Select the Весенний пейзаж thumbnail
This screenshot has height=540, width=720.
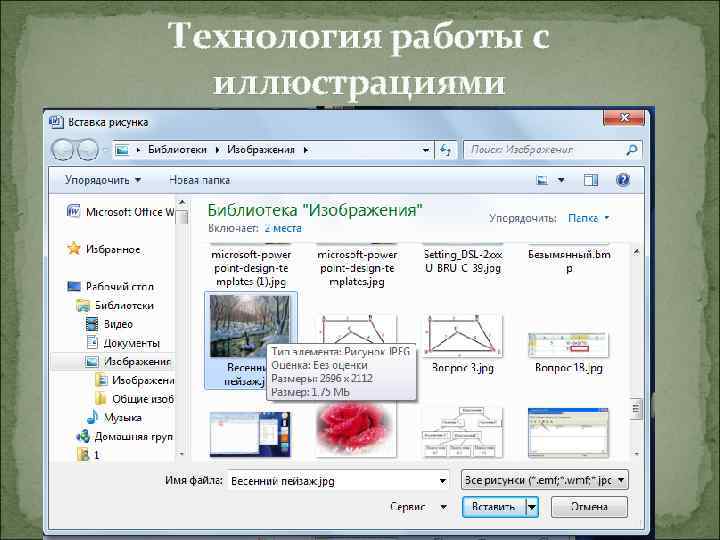pyautogui.click(x=249, y=326)
